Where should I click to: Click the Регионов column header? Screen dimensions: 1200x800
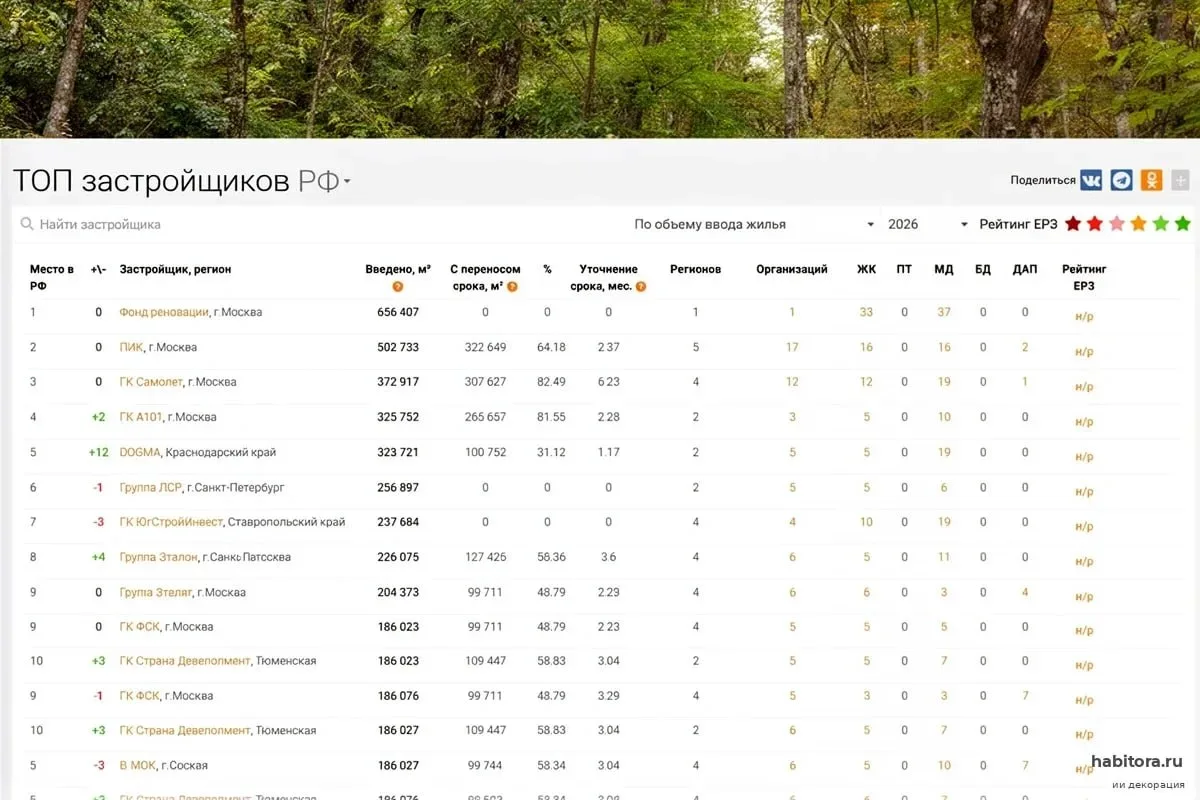695,269
